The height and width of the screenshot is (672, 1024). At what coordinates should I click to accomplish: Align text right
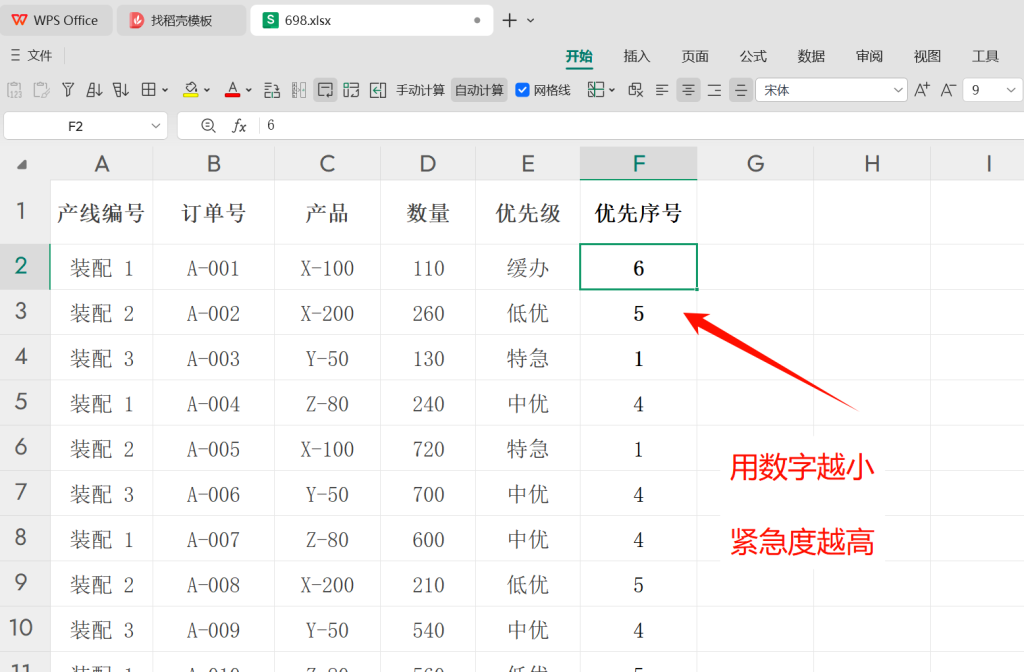click(714, 90)
